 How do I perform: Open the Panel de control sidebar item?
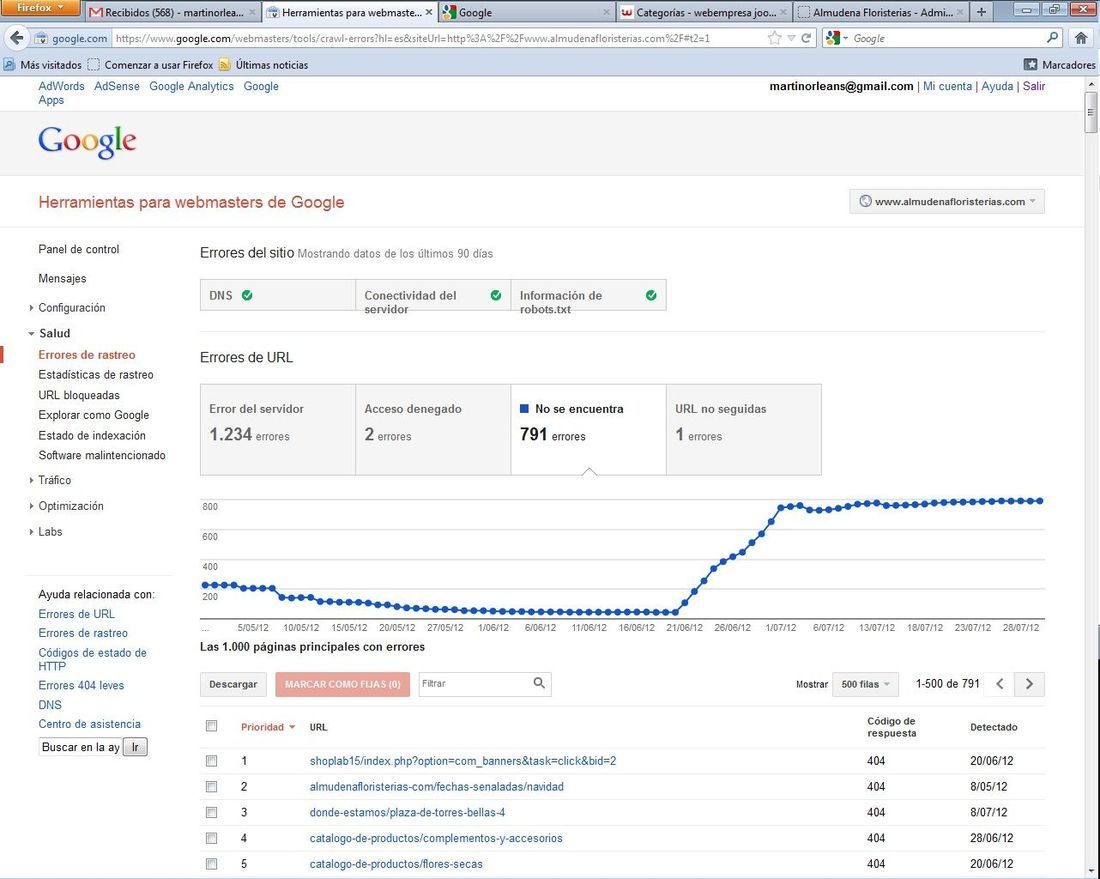[79, 249]
